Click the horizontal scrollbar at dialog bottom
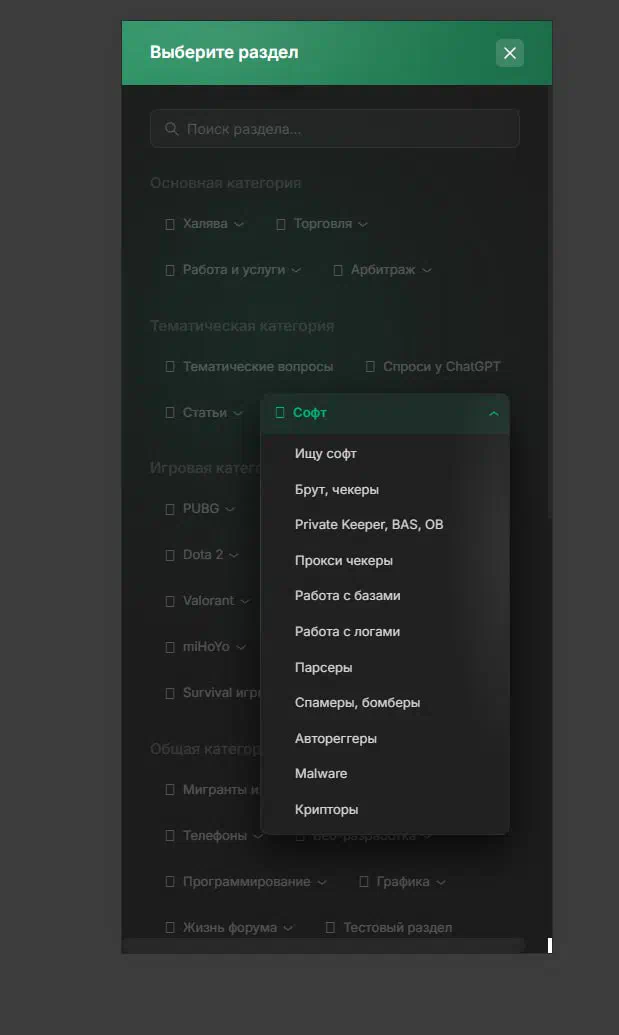This screenshot has height=1035, width=619. click(x=323, y=945)
